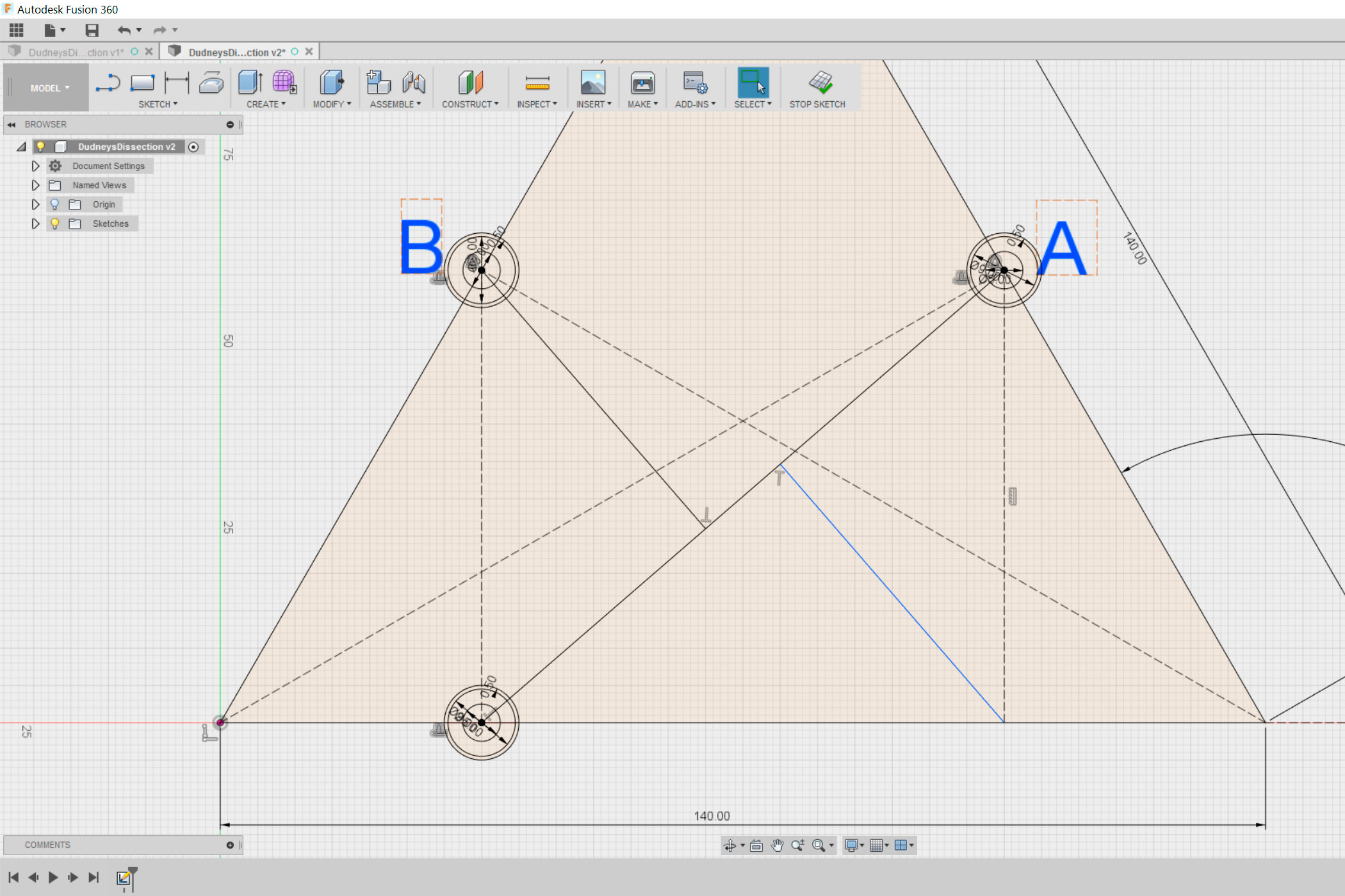Image resolution: width=1345 pixels, height=896 pixels.
Task: Click the Sketch Dimension tool
Action: [177, 83]
